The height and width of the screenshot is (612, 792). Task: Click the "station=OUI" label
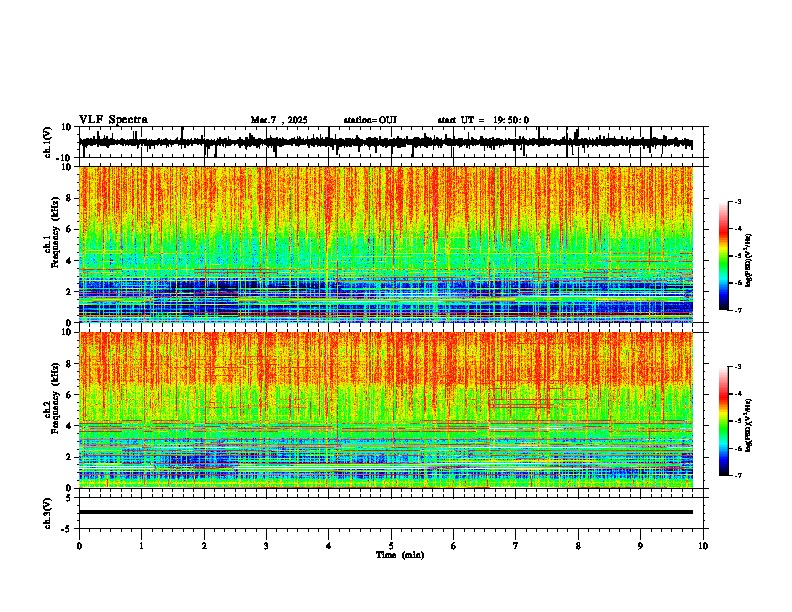[370, 120]
